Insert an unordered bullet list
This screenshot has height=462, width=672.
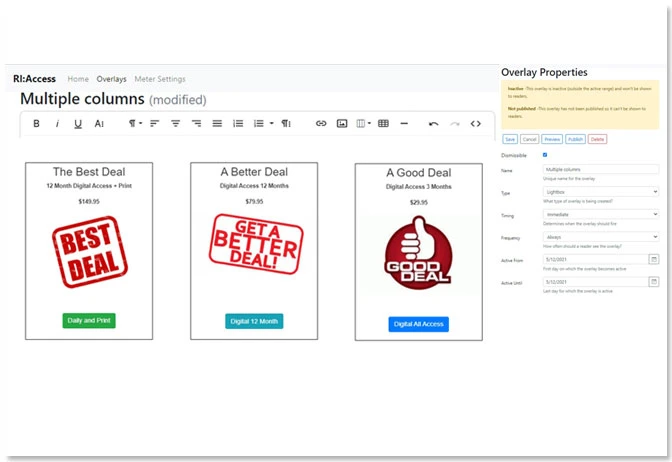coord(258,123)
